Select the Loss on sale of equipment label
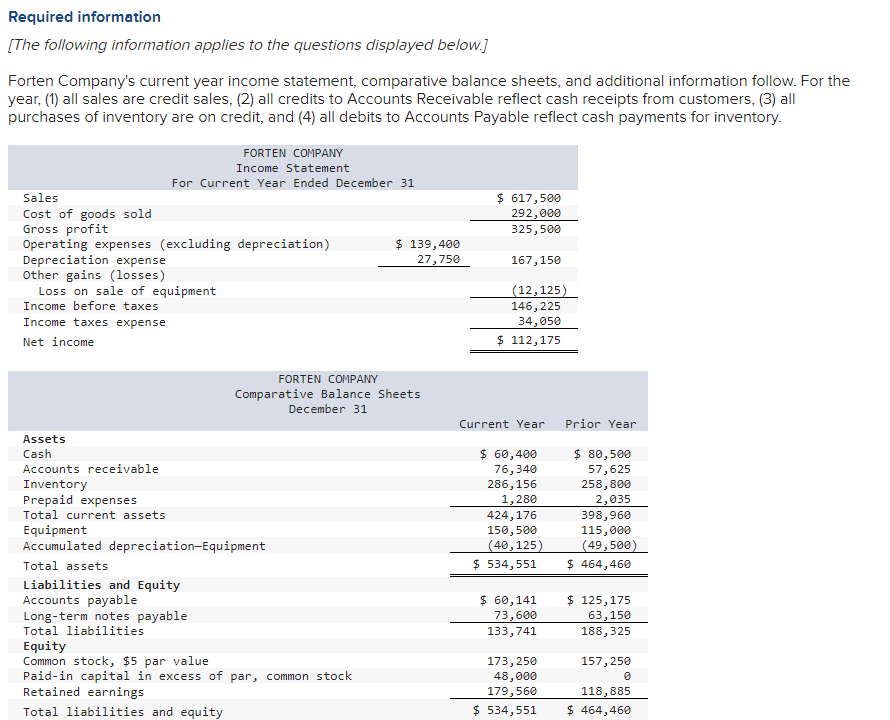890x720 pixels. [x=127, y=291]
